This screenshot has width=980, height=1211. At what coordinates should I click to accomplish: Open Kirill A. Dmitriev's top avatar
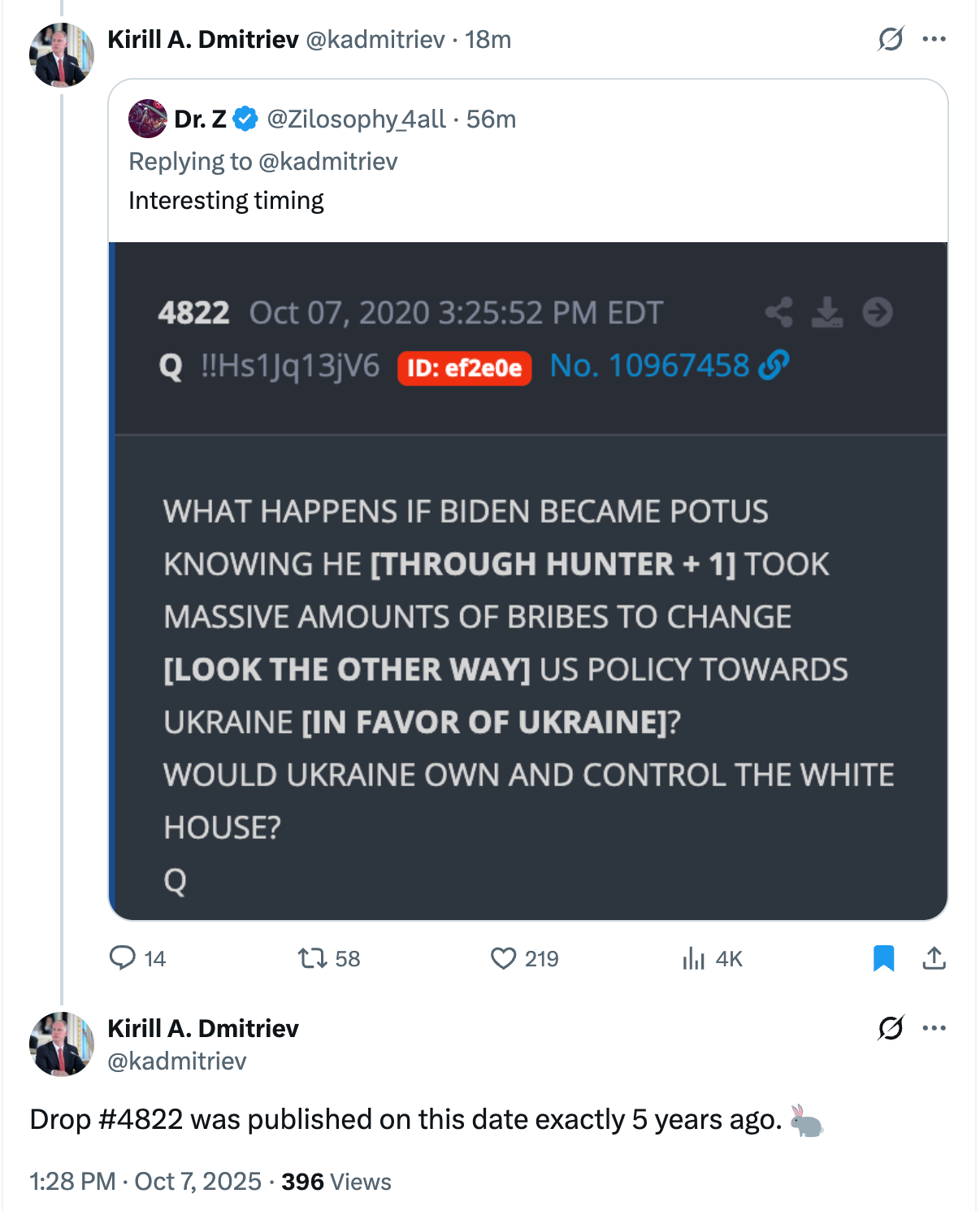(x=62, y=55)
